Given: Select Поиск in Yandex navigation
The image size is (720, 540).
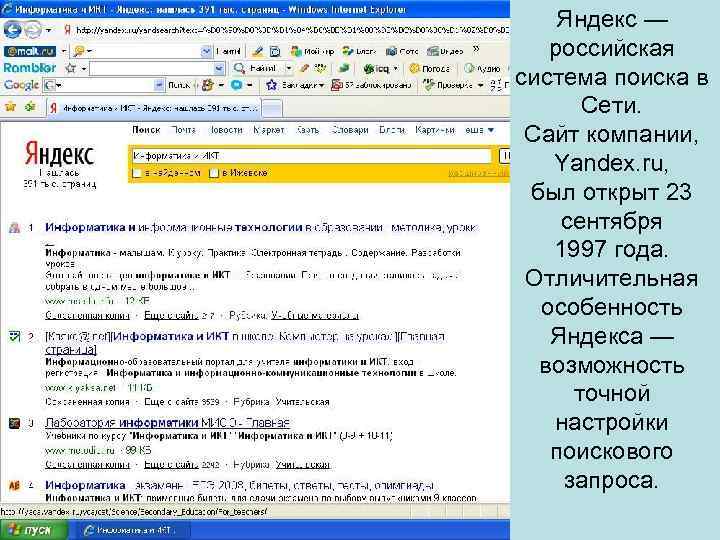Looking at the screenshot, I should pyautogui.click(x=146, y=130).
